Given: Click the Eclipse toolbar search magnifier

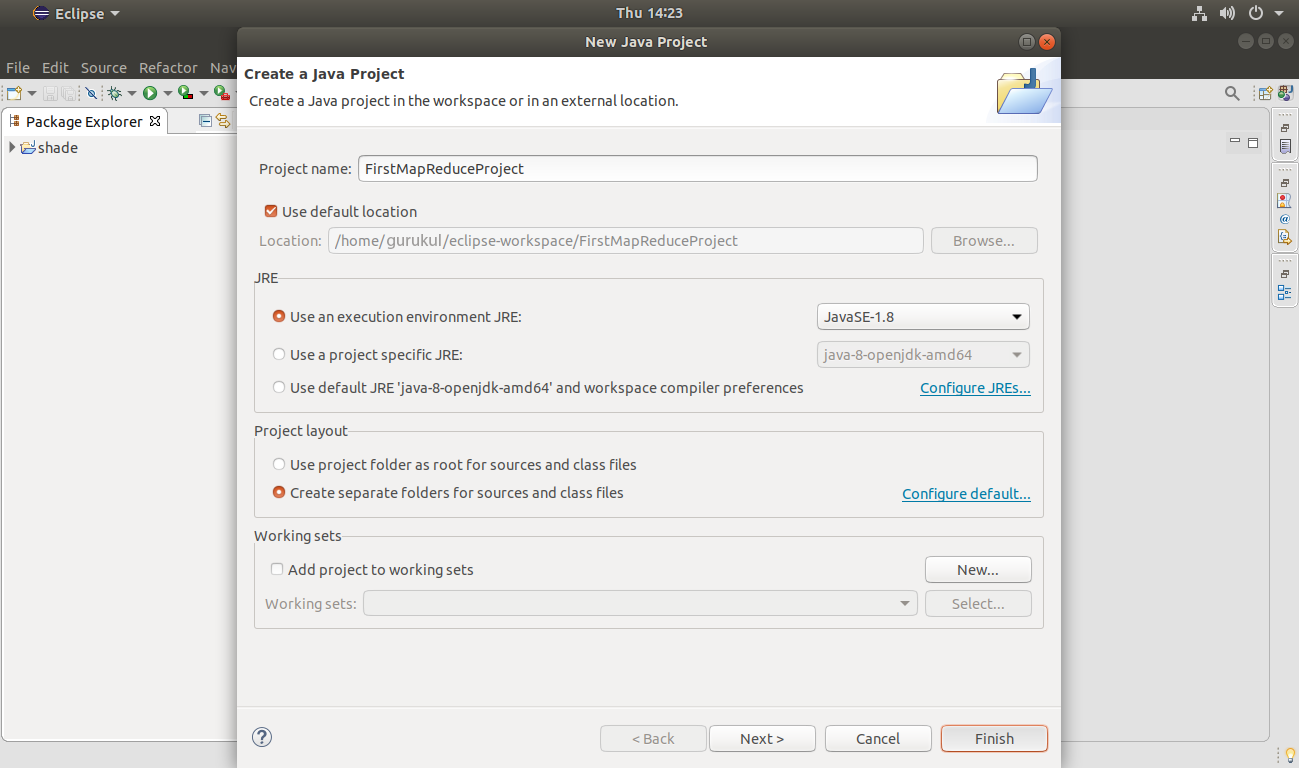Looking at the screenshot, I should click(x=1232, y=93).
